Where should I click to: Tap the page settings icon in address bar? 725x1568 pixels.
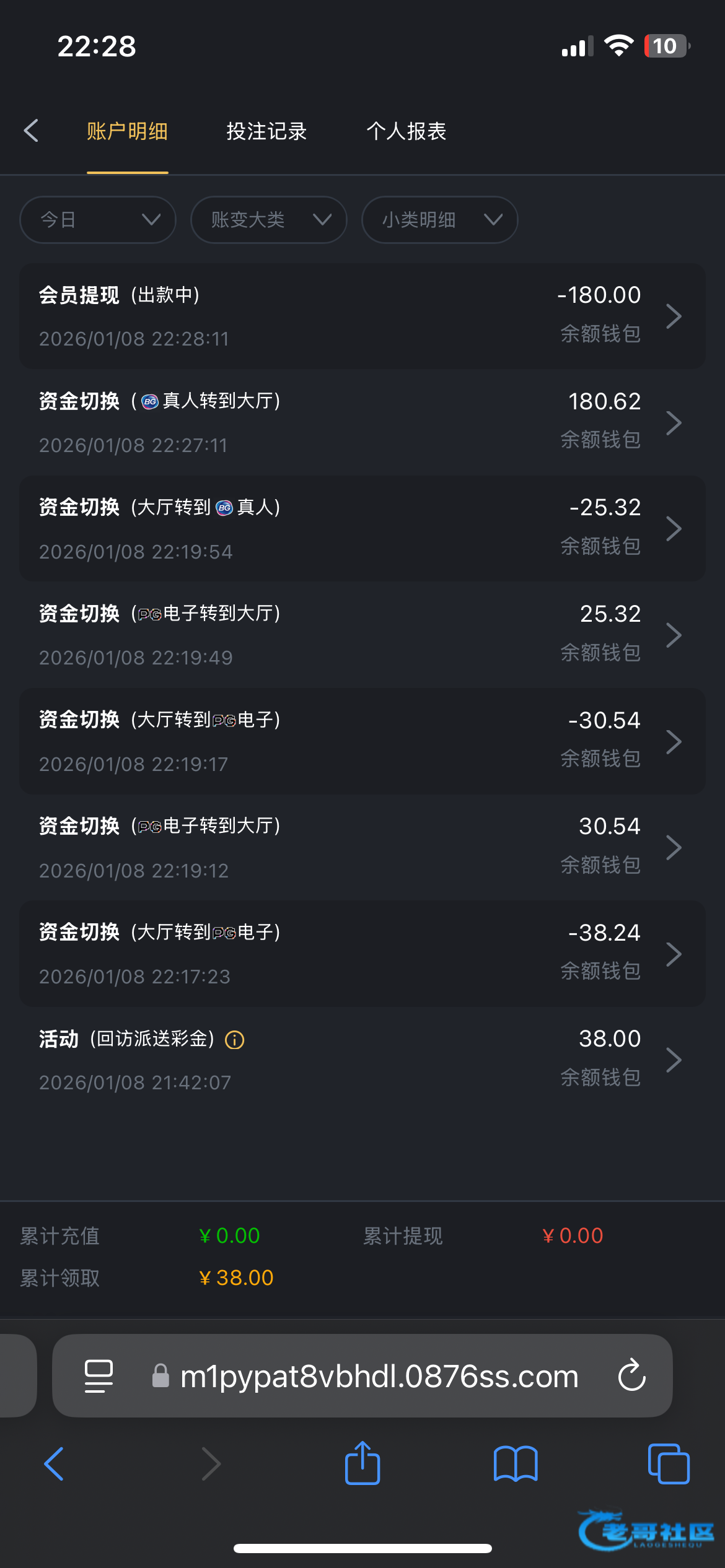(99, 1376)
